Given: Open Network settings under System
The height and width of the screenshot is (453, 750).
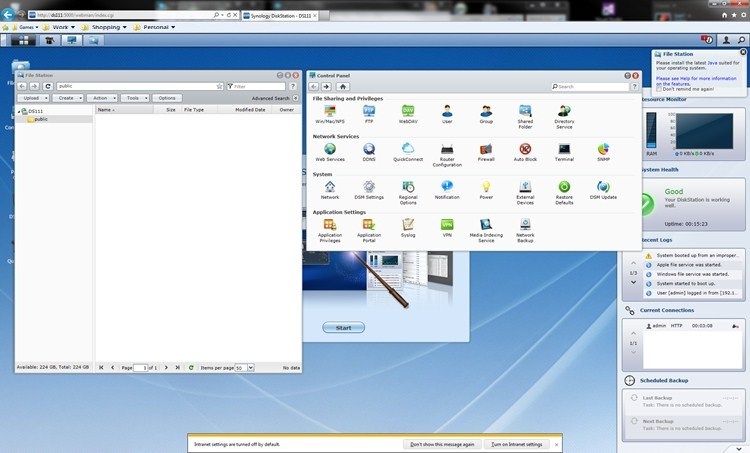Looking at the screenshot, I should [330, 189].
